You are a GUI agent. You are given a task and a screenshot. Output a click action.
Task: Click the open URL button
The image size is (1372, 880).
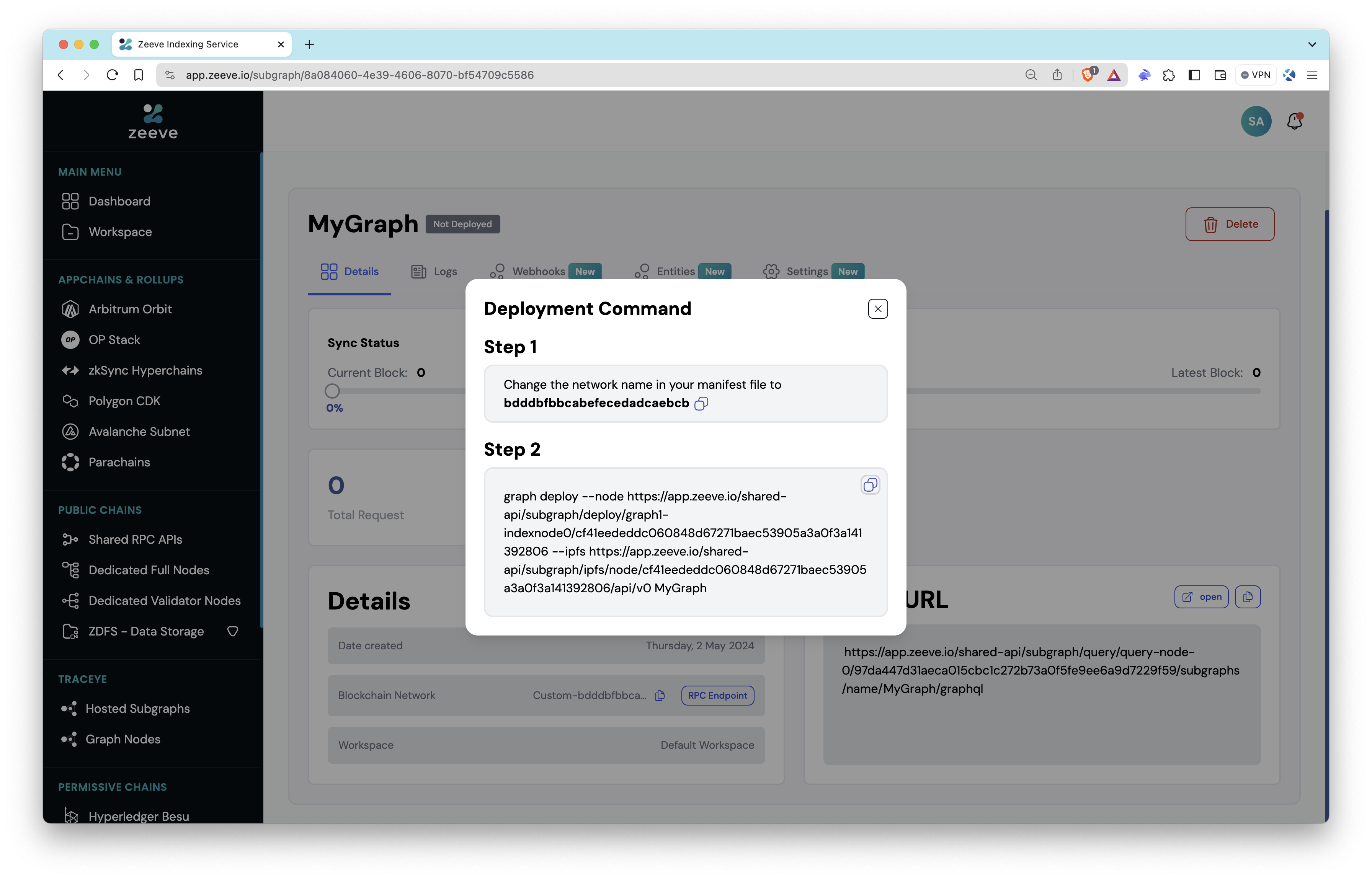click(x=1200, y=596)
